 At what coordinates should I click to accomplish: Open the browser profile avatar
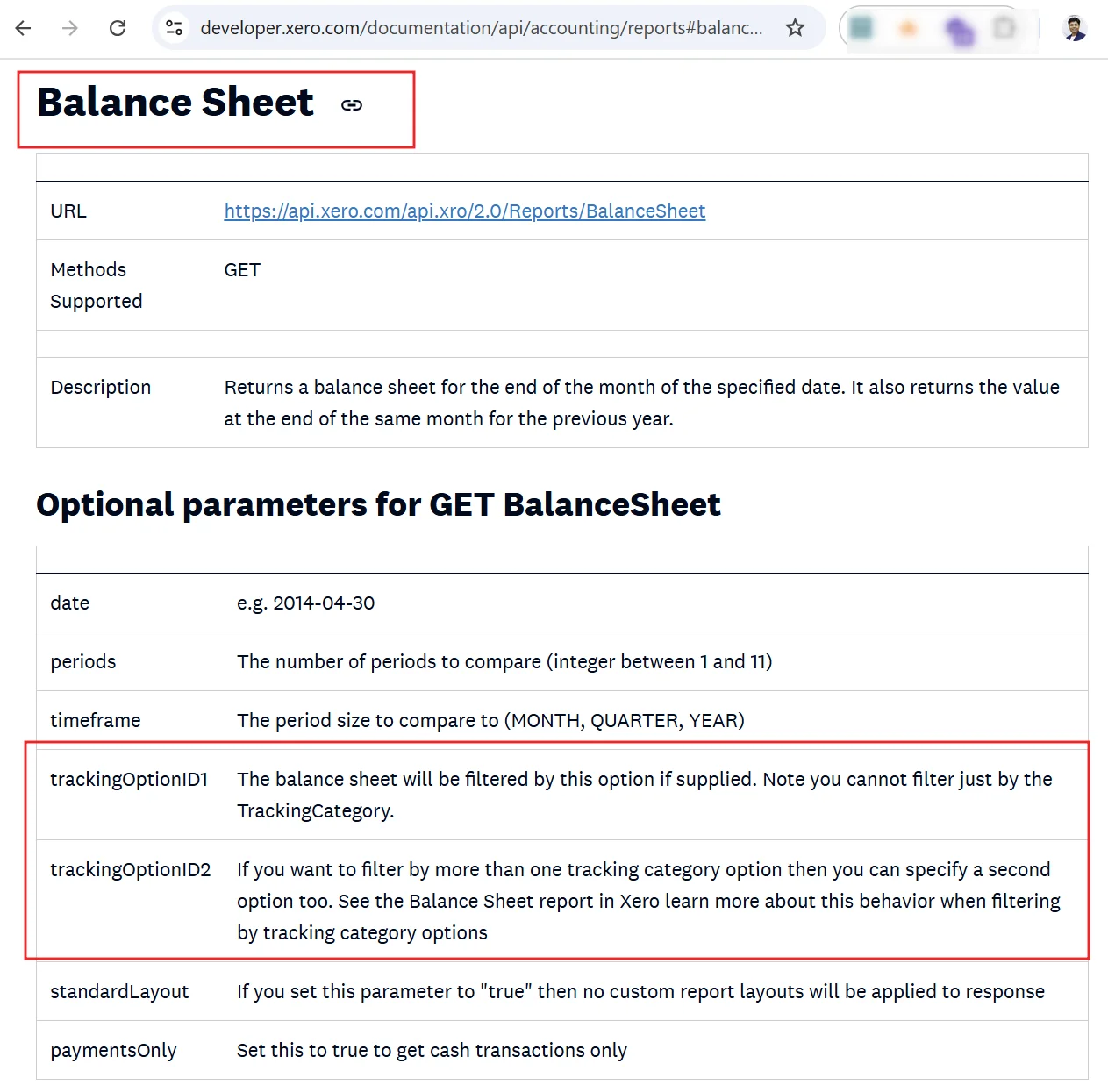pyautogui.click(x=1074, y=28)
